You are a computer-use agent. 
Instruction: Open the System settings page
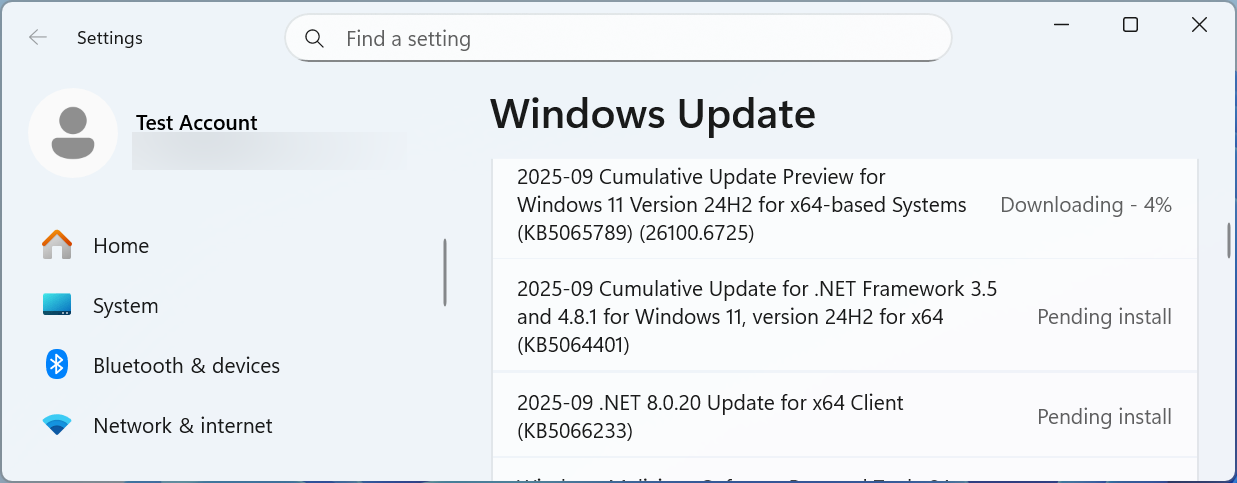point(125,306)
